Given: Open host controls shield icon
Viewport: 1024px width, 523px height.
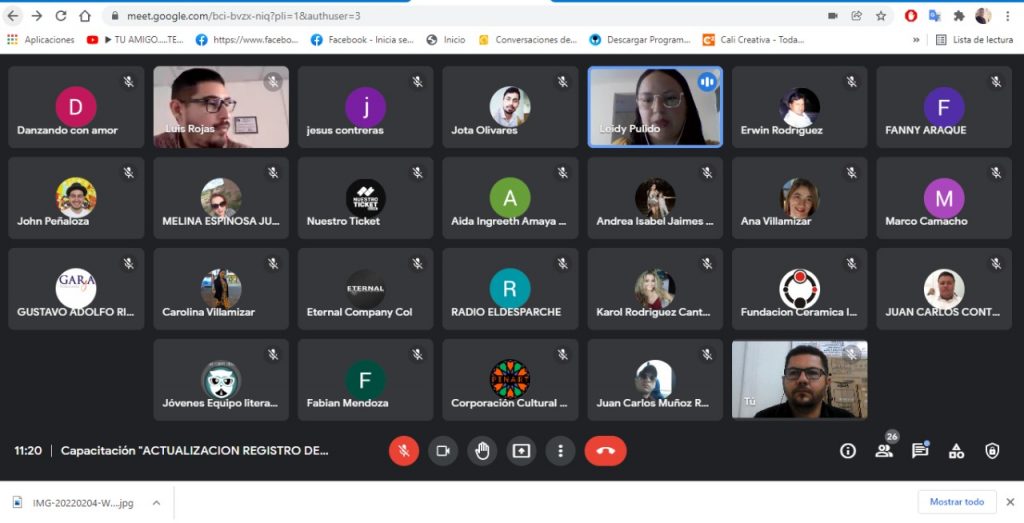Looking at the screenshot, I should (x=992, y=451).
